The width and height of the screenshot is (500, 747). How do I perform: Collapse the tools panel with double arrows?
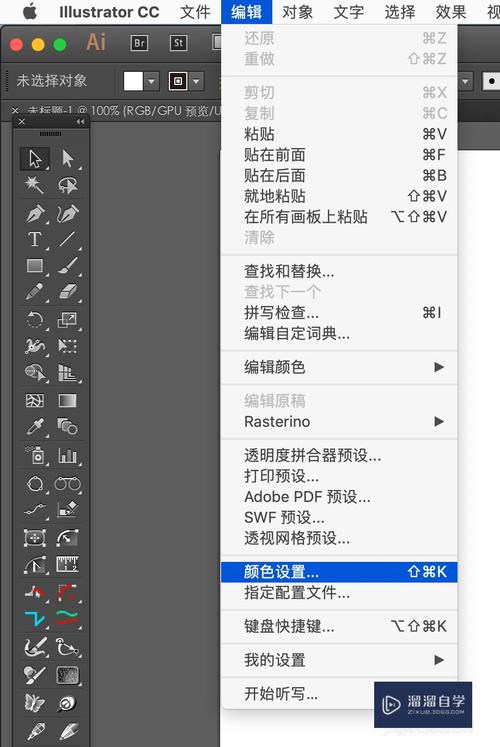[x=80, y=122]
